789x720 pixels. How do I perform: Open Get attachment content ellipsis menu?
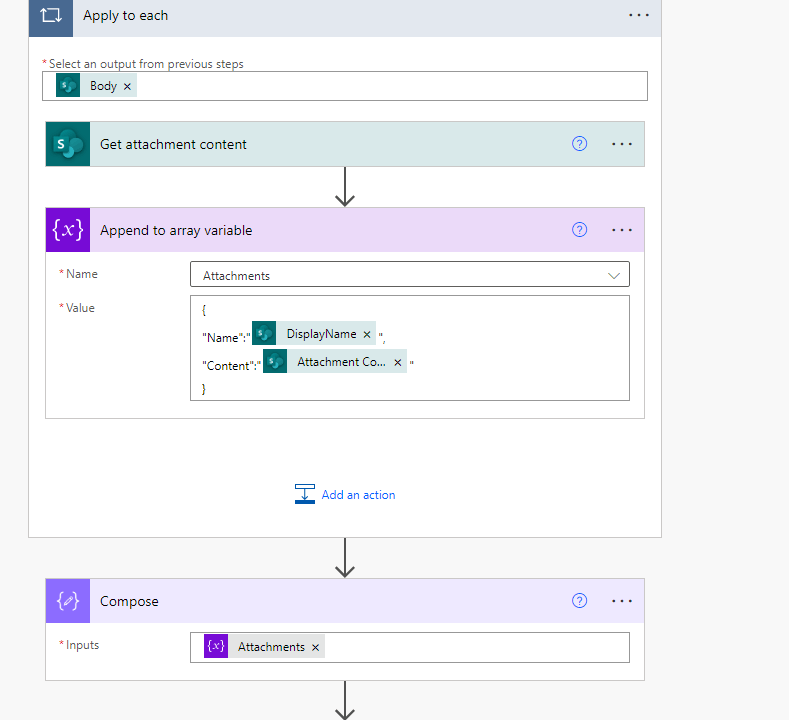621,144
